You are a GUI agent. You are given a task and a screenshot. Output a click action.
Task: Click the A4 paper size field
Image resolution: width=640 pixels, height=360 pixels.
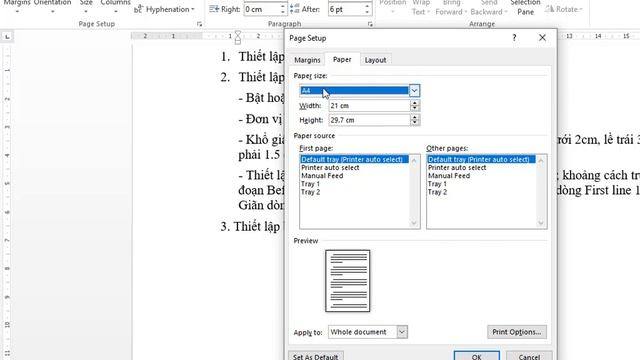(354, 91)
